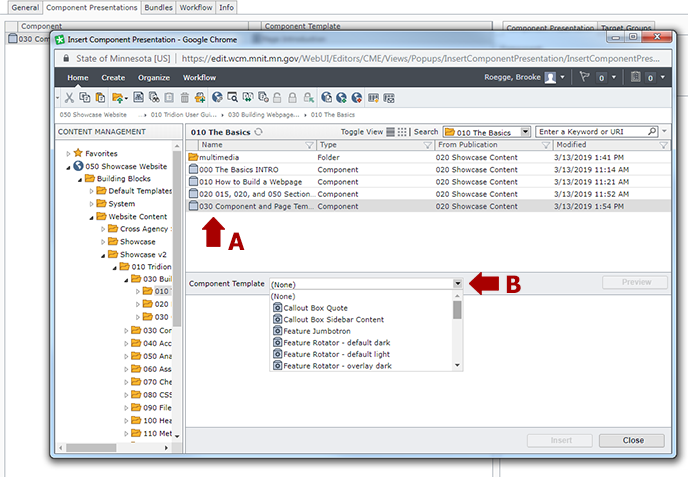
Task: Click the filter icon on Name column
Action: (x=308, y=145)
